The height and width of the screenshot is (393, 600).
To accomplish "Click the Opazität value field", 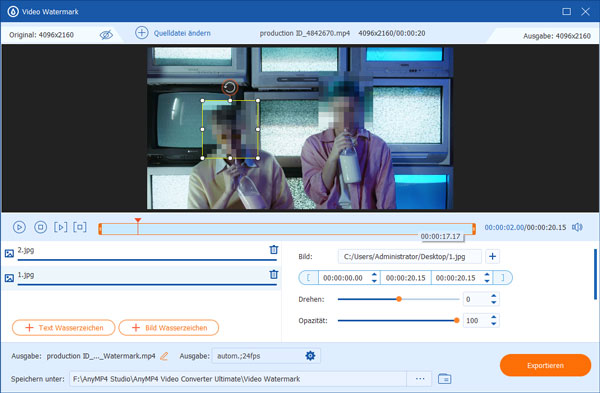I will click(x=476, y=321).
